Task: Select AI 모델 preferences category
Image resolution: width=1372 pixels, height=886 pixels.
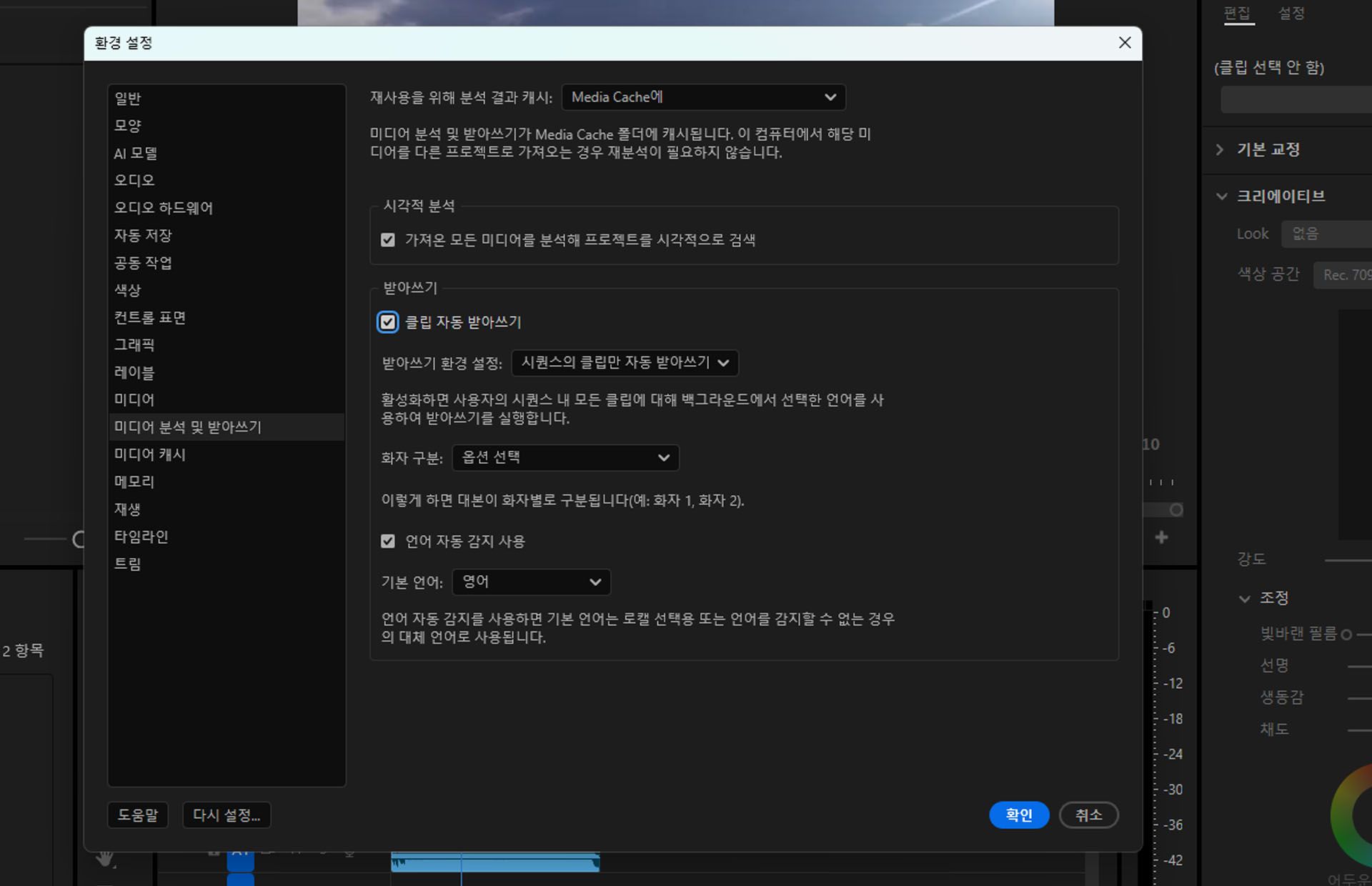Action: 136,153
